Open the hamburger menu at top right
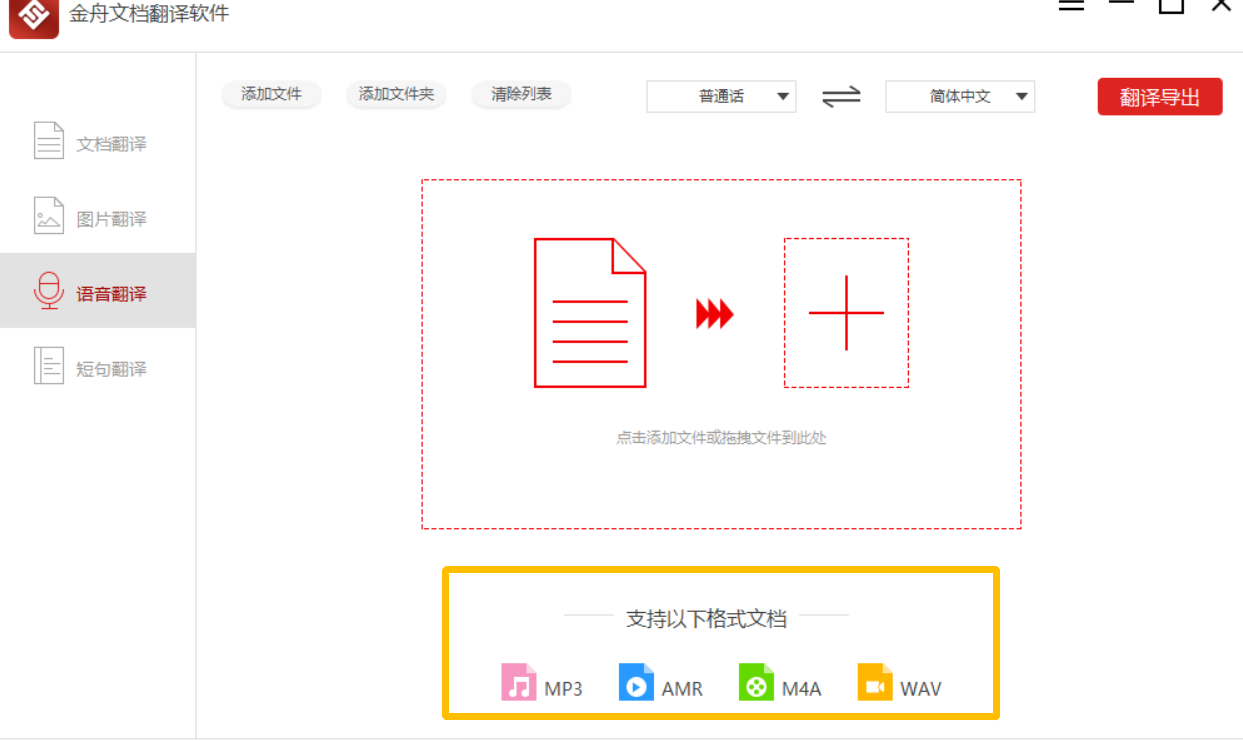1243x741 pixels. click(1070, 6)
